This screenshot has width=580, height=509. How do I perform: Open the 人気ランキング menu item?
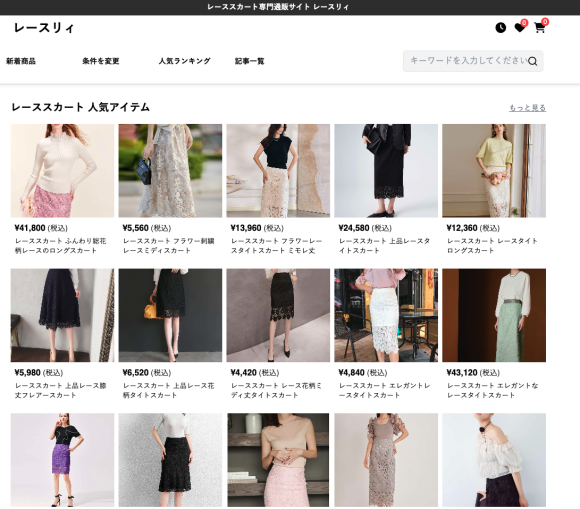click(x=185, y=61)
